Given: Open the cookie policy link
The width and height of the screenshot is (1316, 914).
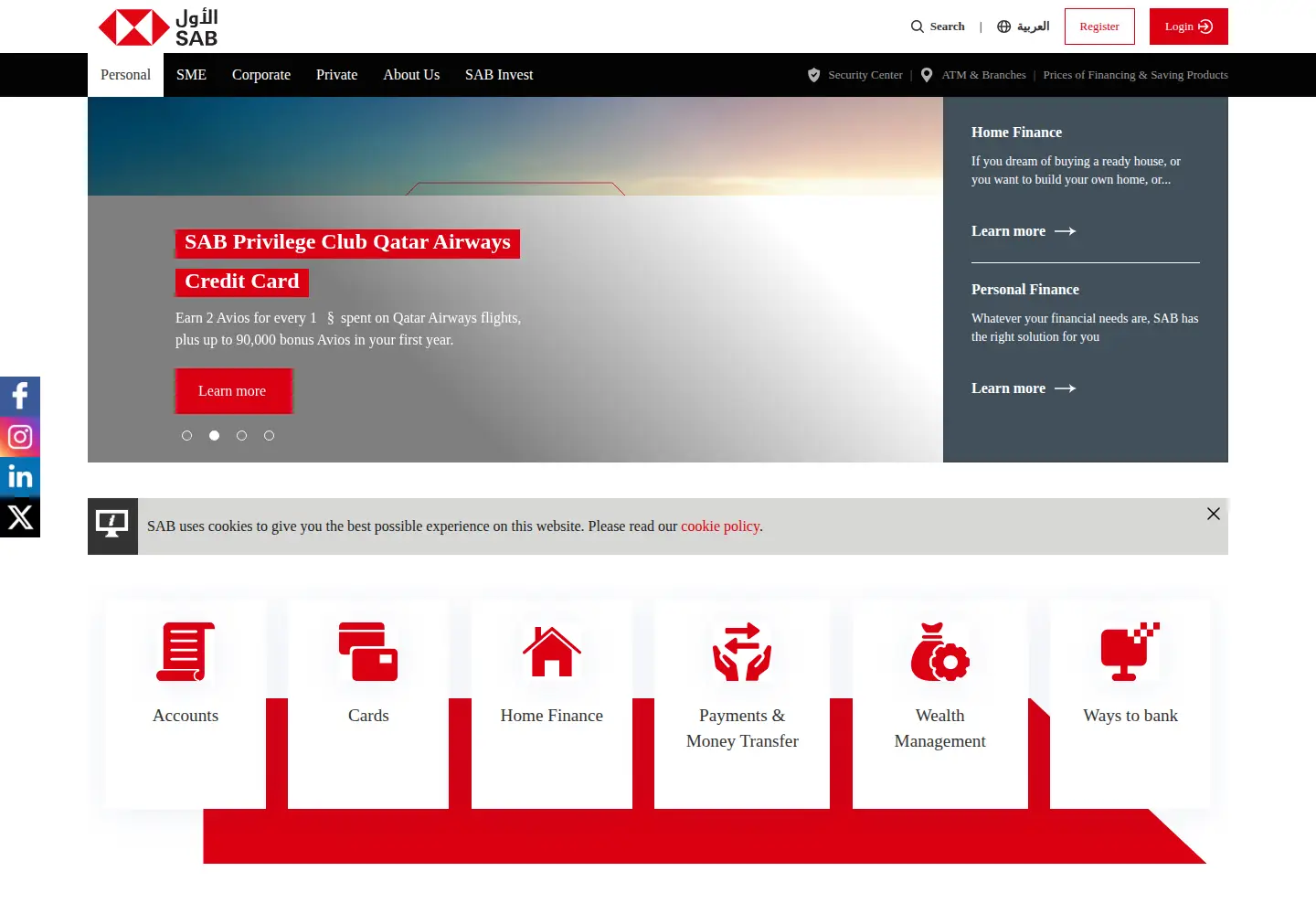Looking at the screenshot, I should coord(720,526).
